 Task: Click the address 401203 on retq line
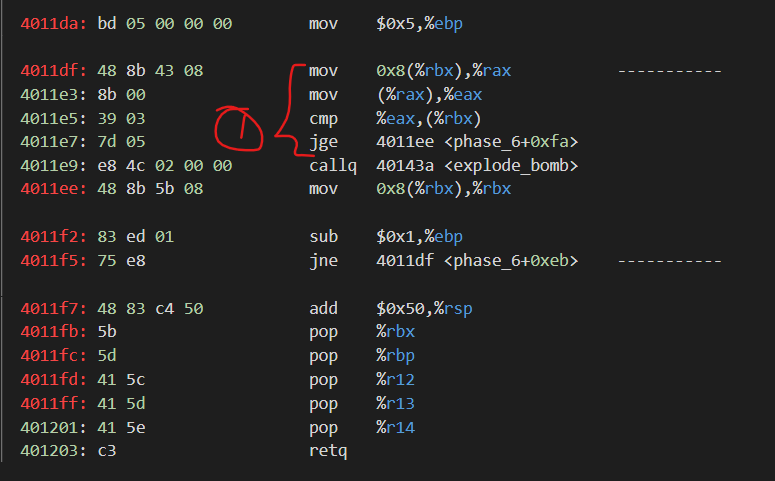pyautogui.click(x=53, y=450)
